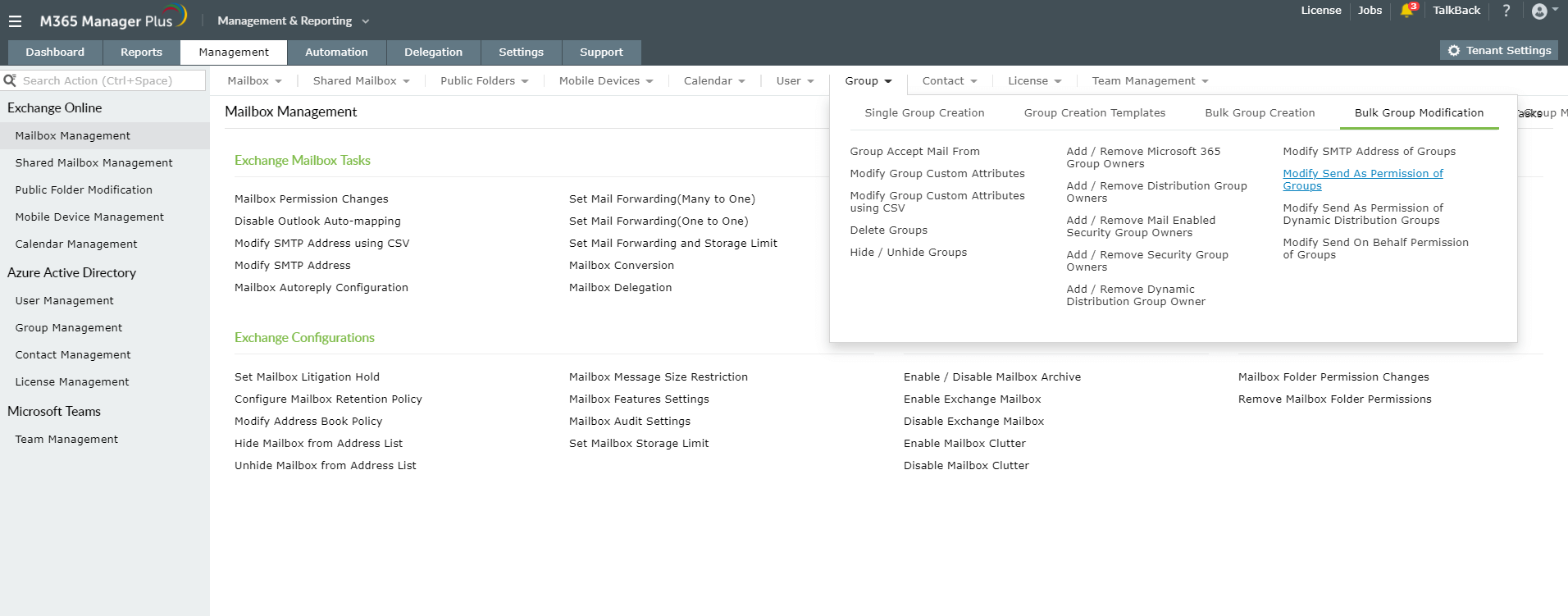Open the Single Group Creation tab

click(x=924, y=113)
